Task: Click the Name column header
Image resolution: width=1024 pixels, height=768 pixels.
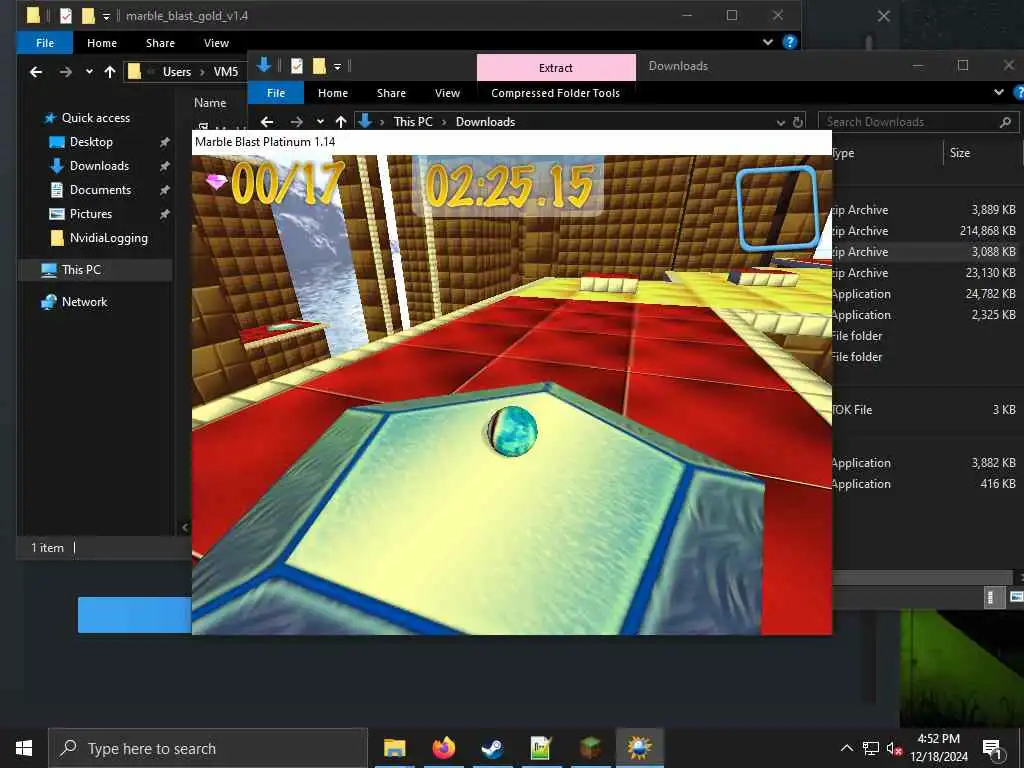Action: (x=210, y=103)
